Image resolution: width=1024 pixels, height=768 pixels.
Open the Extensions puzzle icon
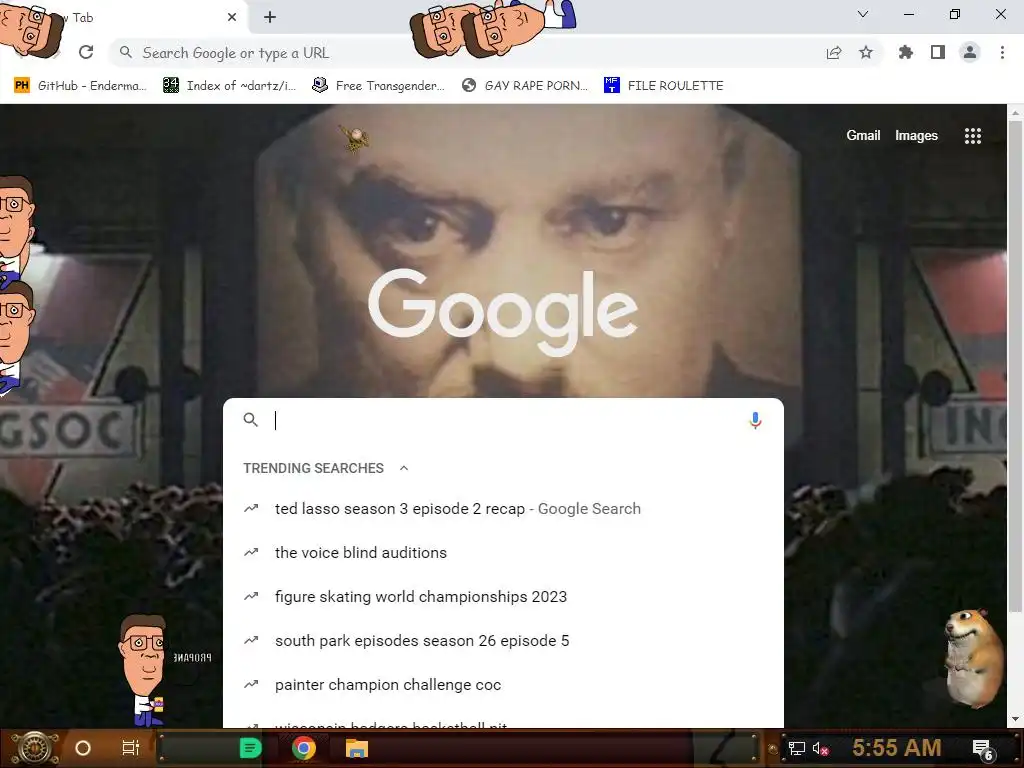(x=906, y=52)
